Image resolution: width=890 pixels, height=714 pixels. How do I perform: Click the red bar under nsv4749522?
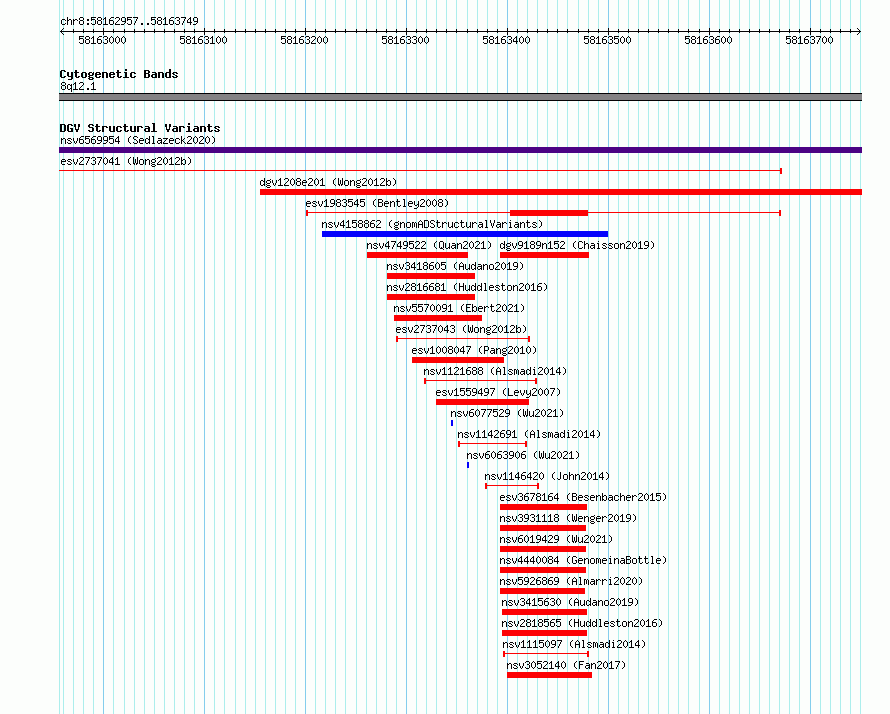pyautogui.click(x=417, y=255)
